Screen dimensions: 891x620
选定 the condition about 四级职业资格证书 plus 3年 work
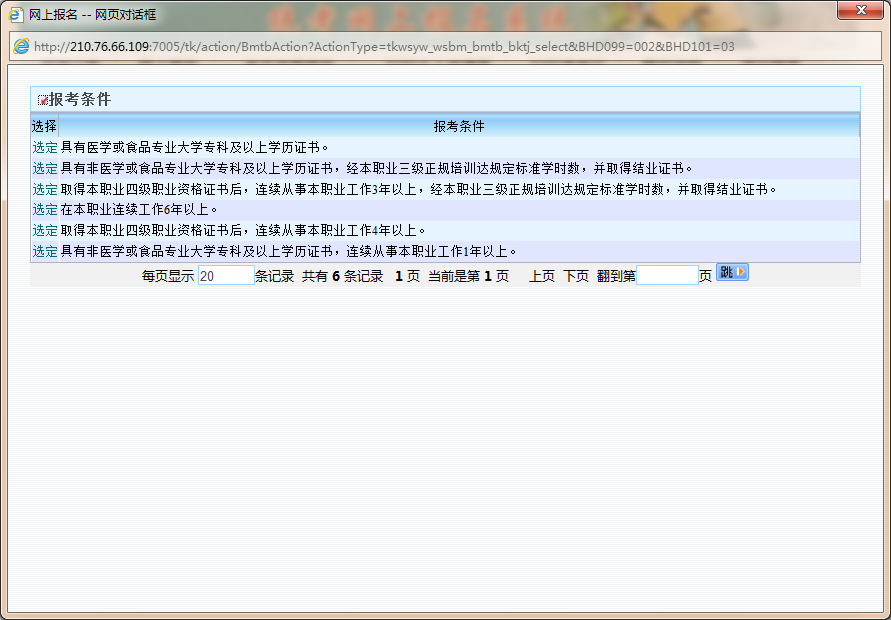(x=44, y=189)
